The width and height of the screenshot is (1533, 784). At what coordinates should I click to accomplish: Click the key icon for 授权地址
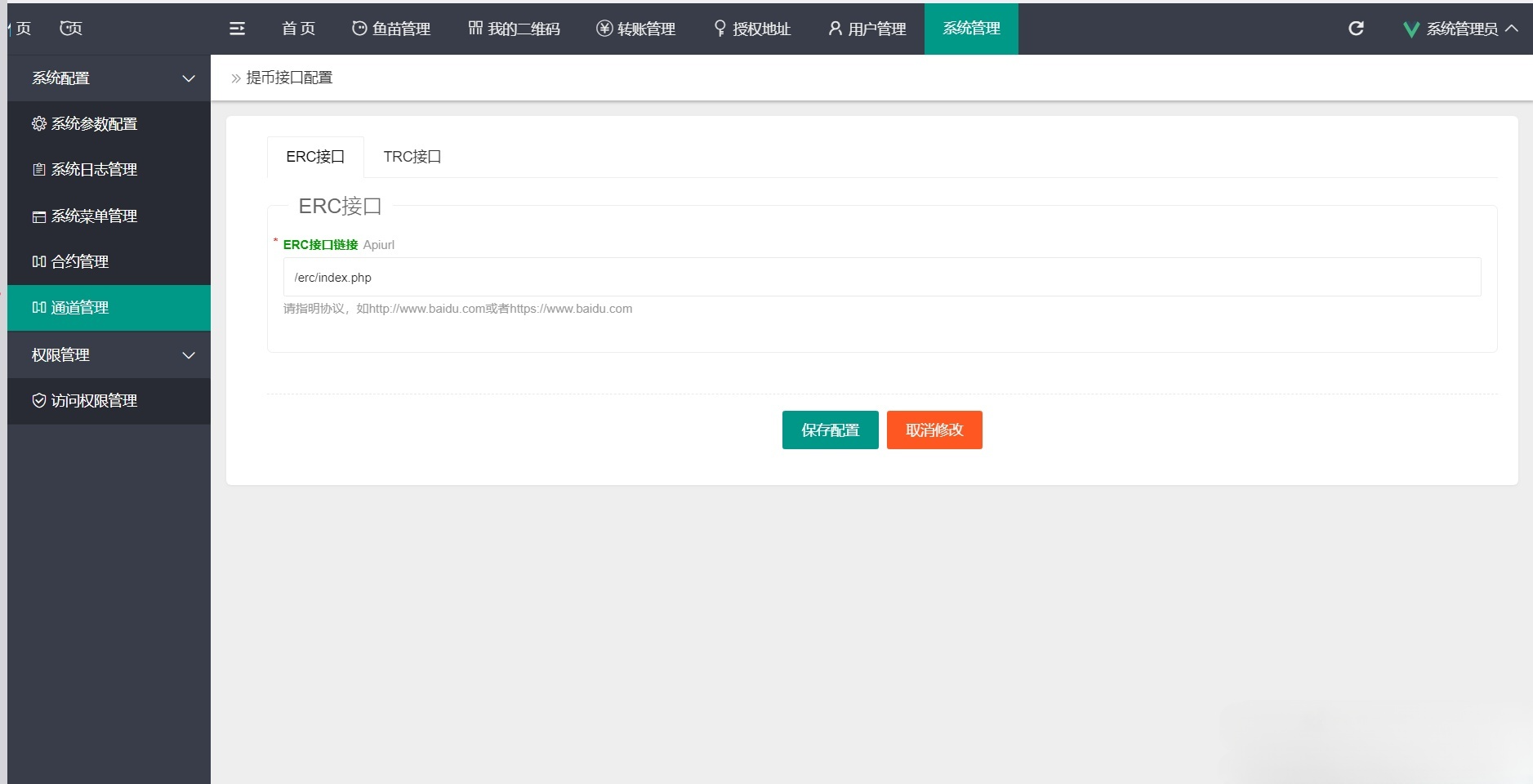click(719, 29)
